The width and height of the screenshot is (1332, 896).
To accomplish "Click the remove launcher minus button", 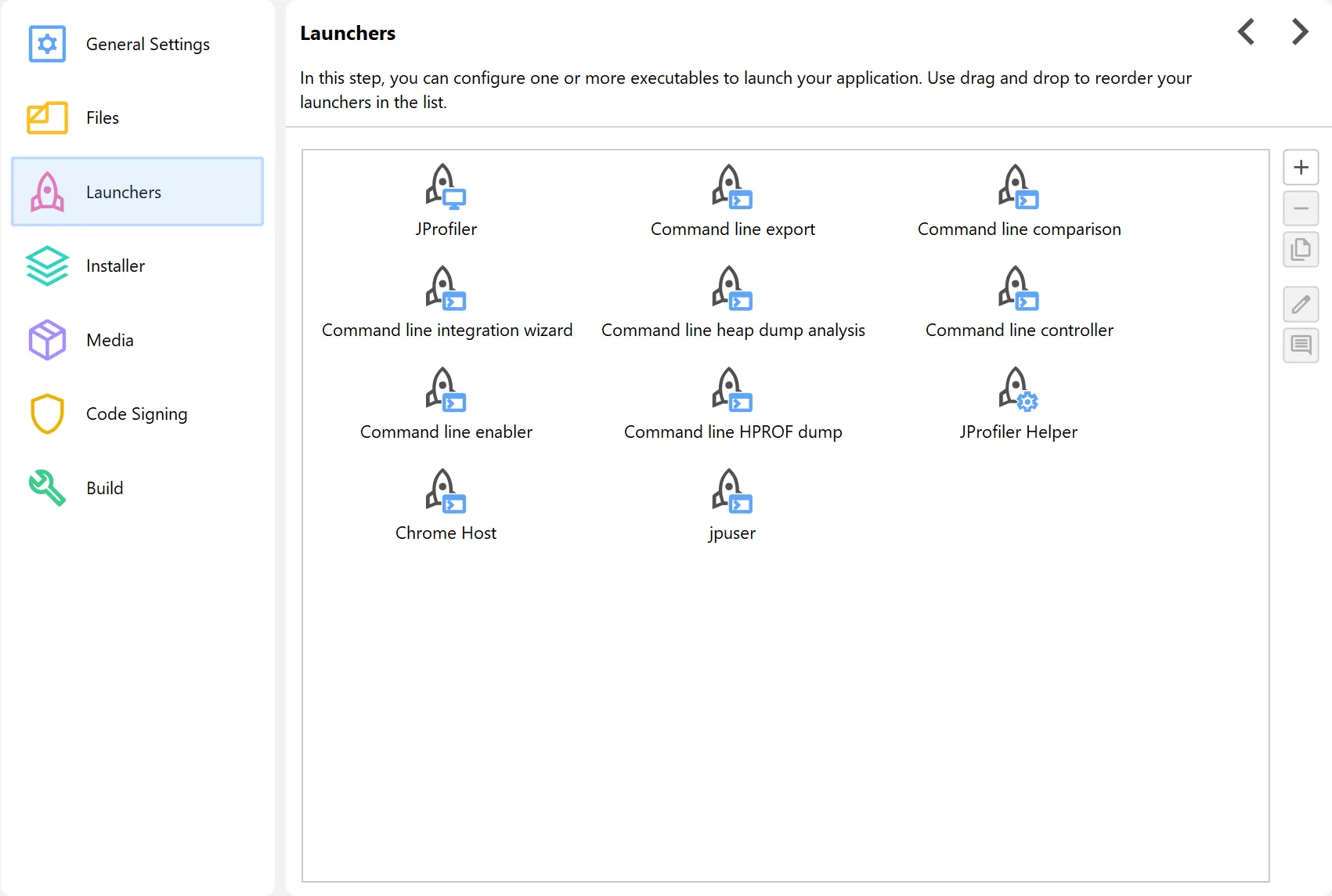I will (x=1301, y=209).
